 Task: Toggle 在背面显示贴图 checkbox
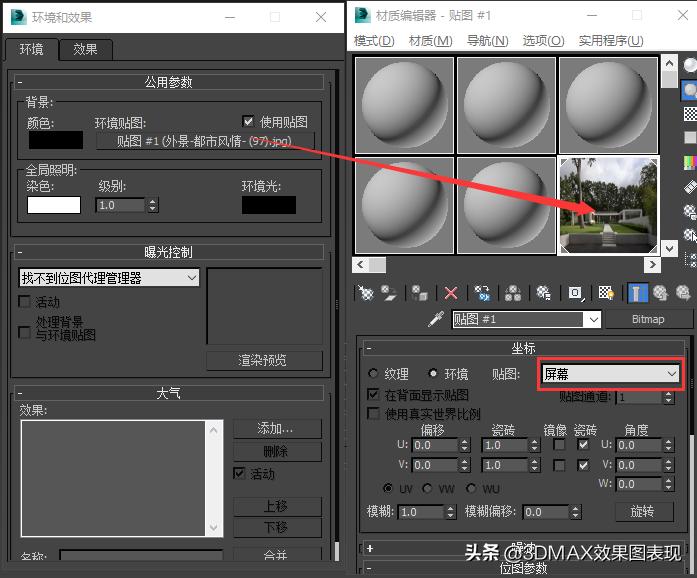pyautogui.click(x=373, y=394)
